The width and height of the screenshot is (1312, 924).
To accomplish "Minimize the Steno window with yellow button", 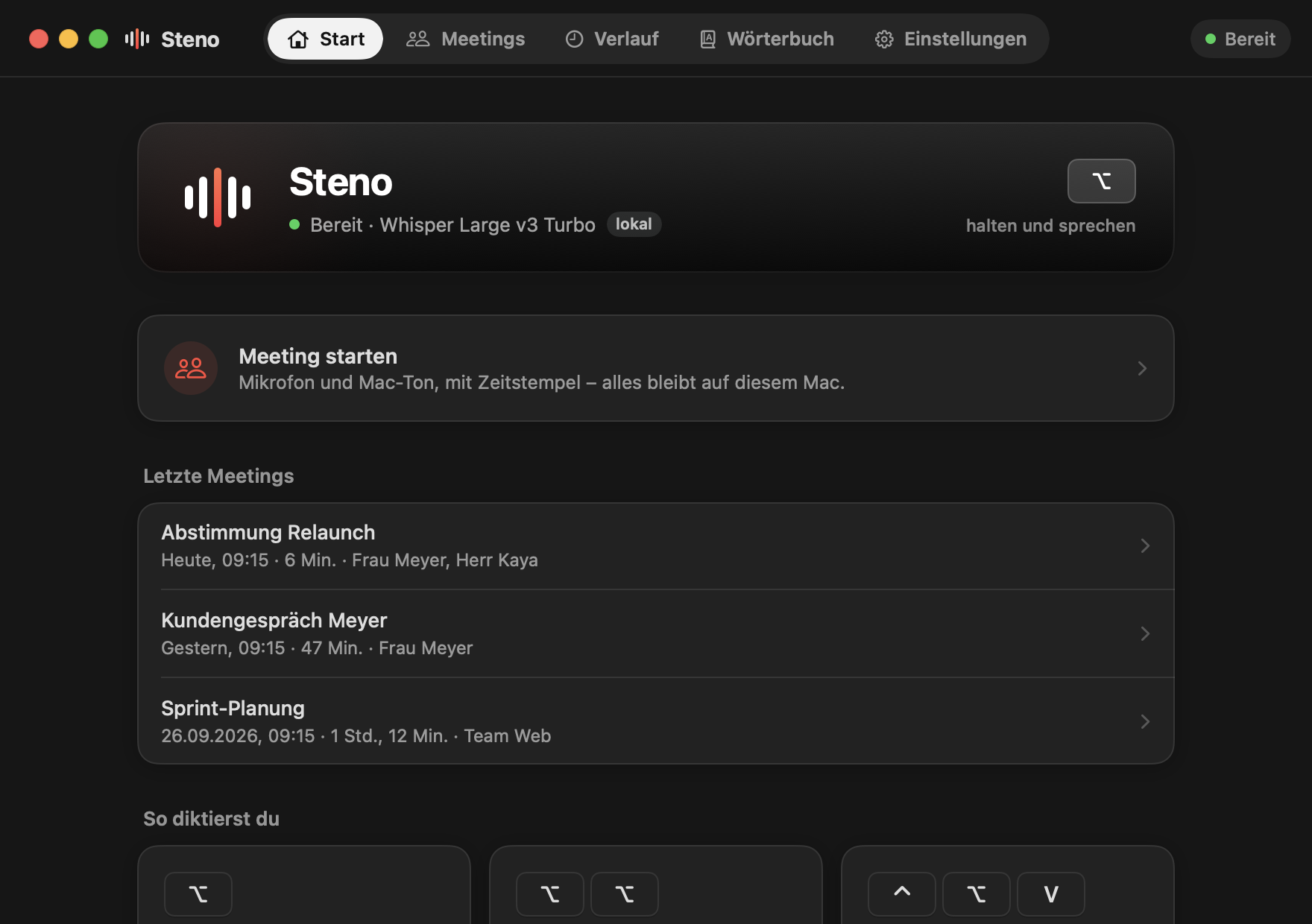I will (x=69, y=39).
